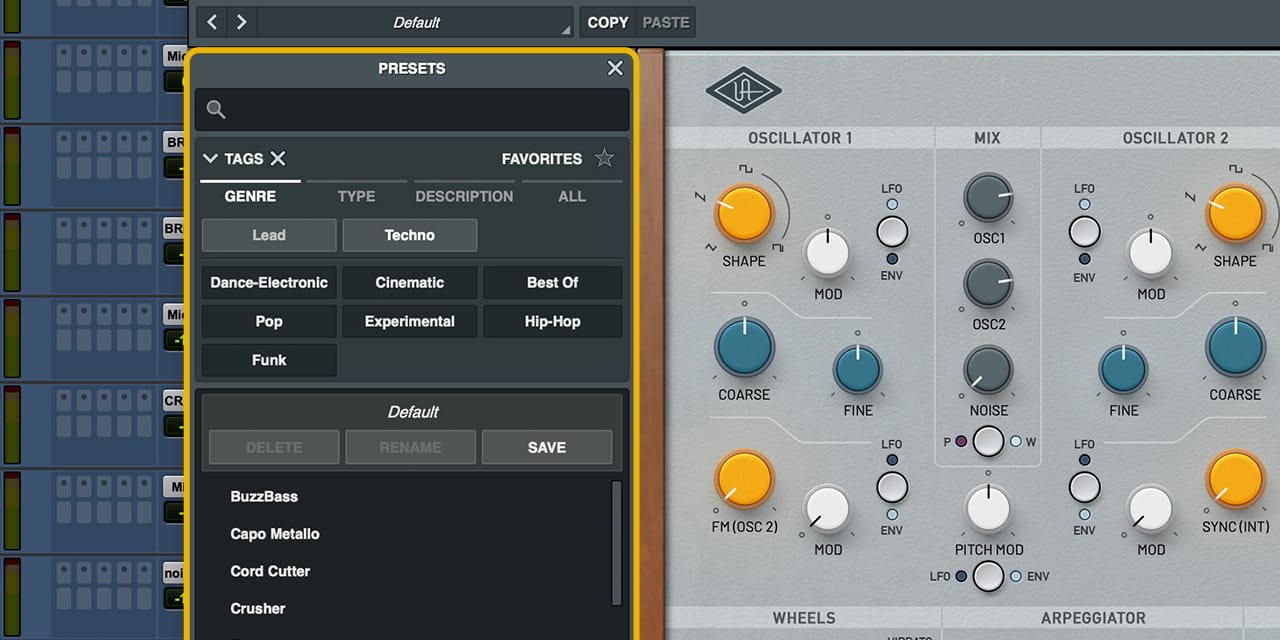Clear active tags with X beside TAGS

point(278,158)
